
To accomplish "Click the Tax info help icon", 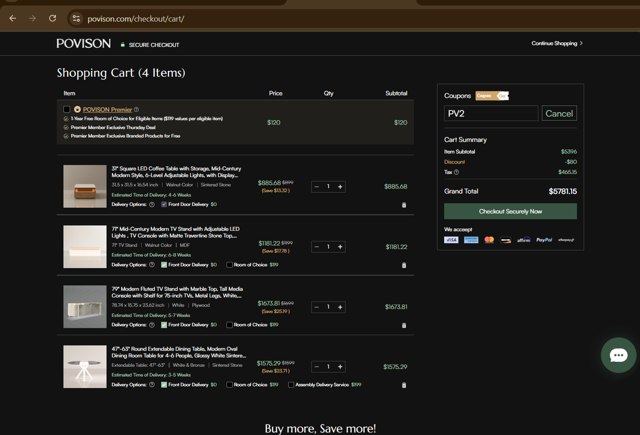I will click(456, 172).
